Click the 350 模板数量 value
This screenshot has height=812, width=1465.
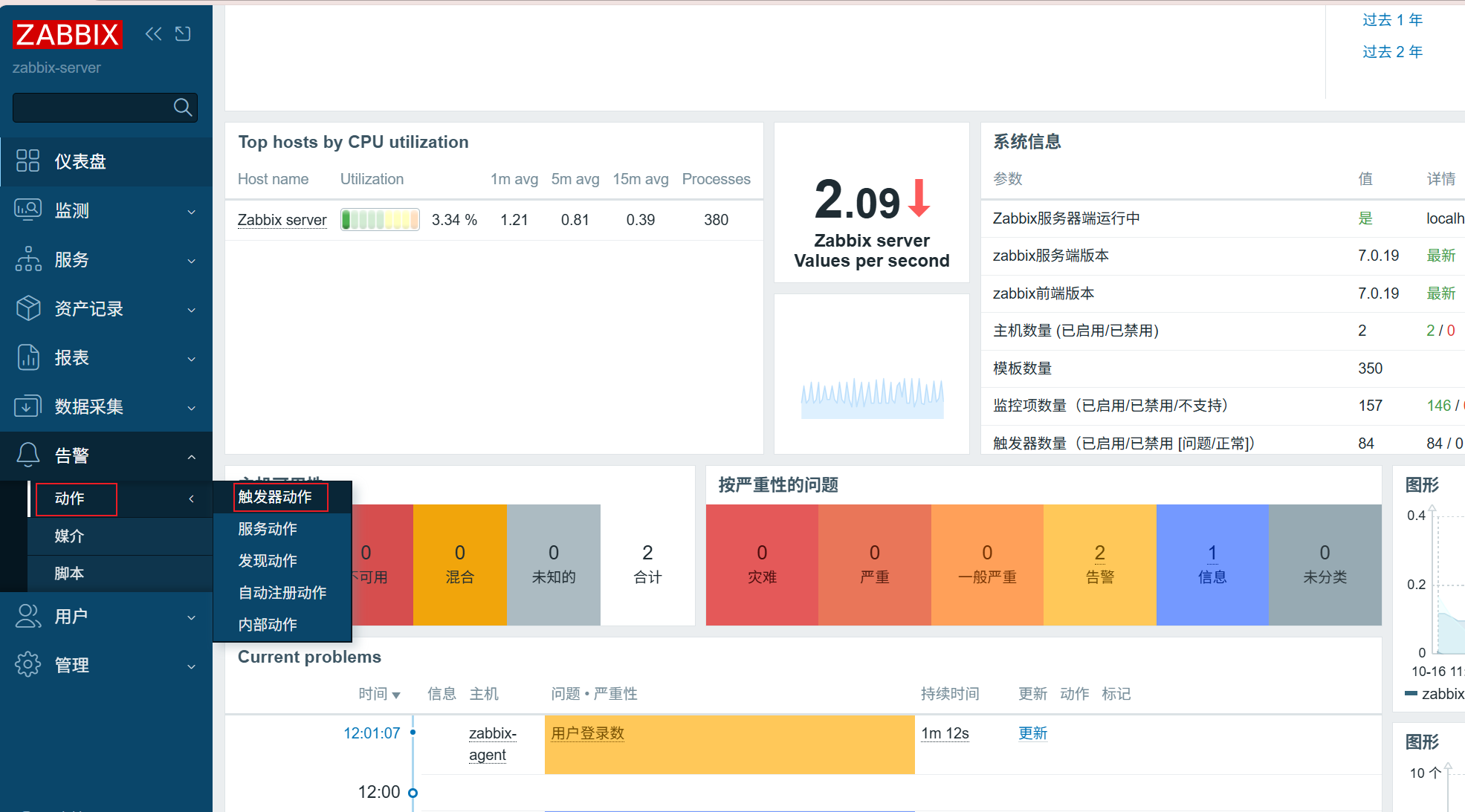(1371, 368)
